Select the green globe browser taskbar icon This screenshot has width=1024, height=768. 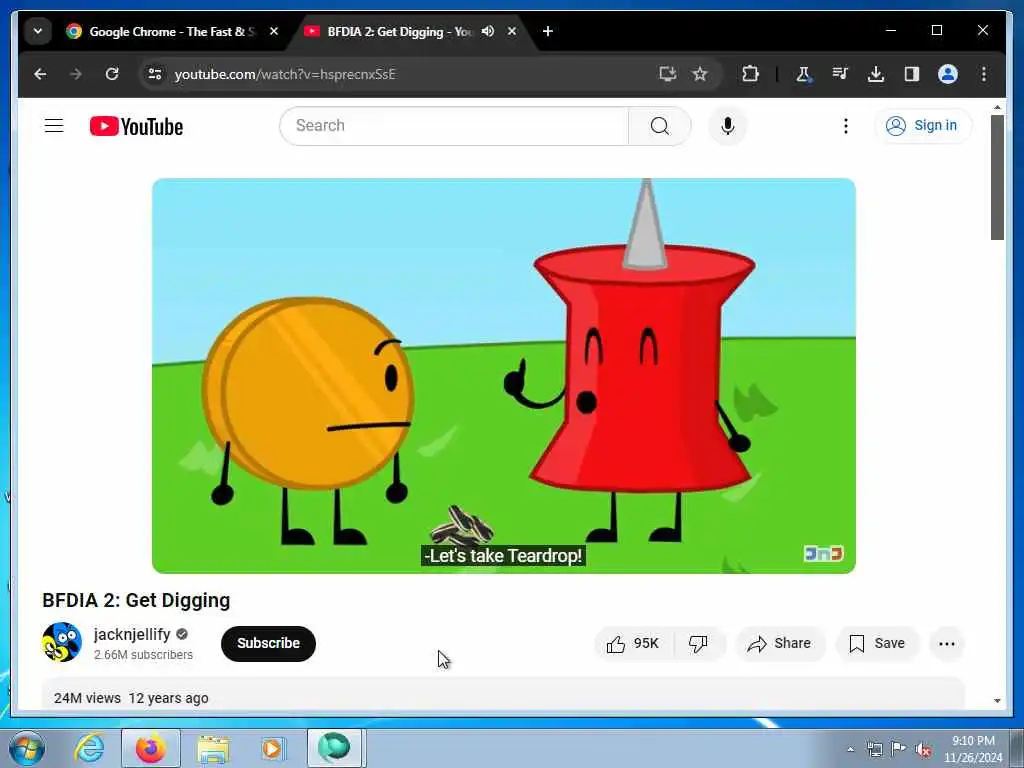point(334,748)
